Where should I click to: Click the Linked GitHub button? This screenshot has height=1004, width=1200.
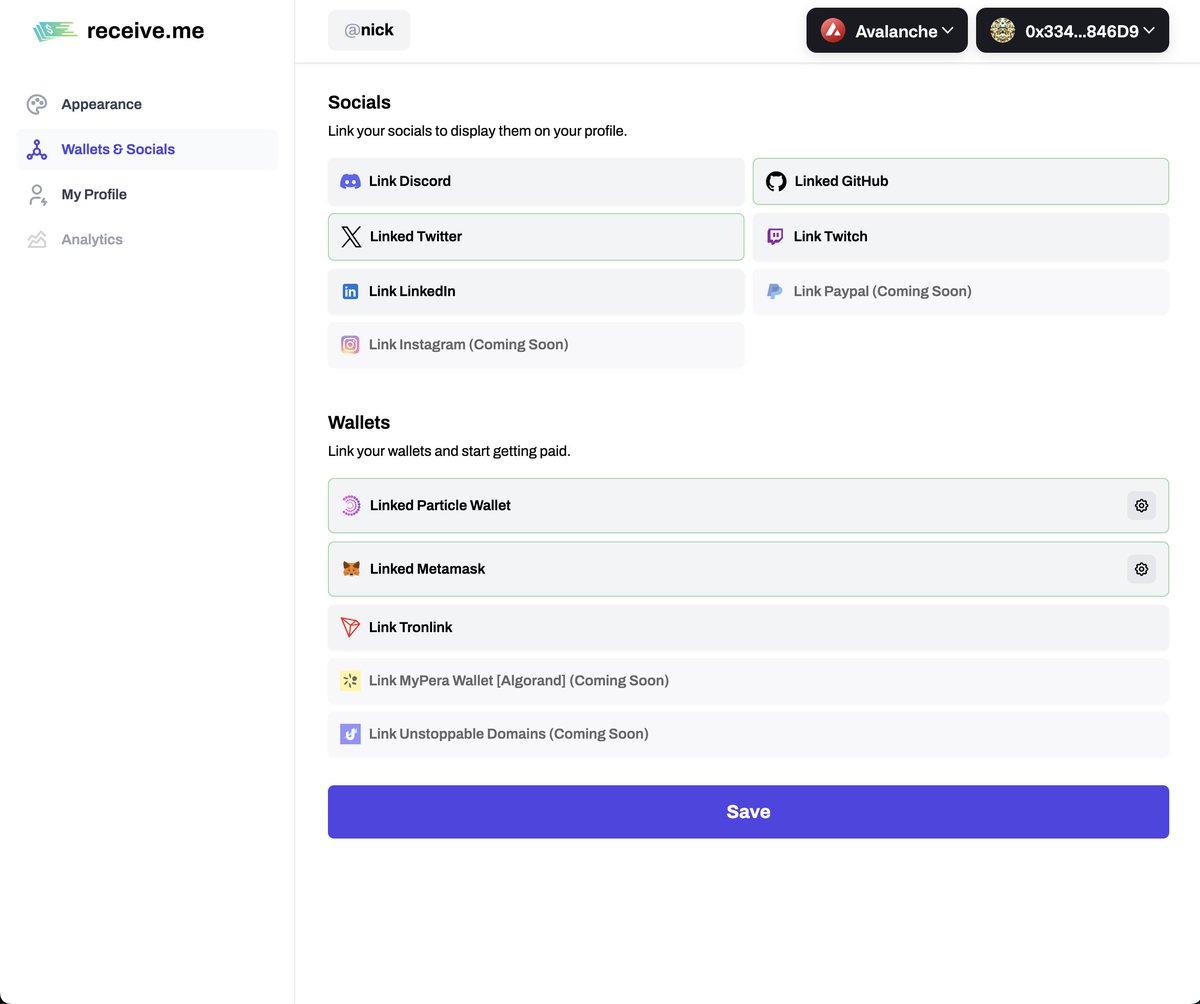(961, 181)
